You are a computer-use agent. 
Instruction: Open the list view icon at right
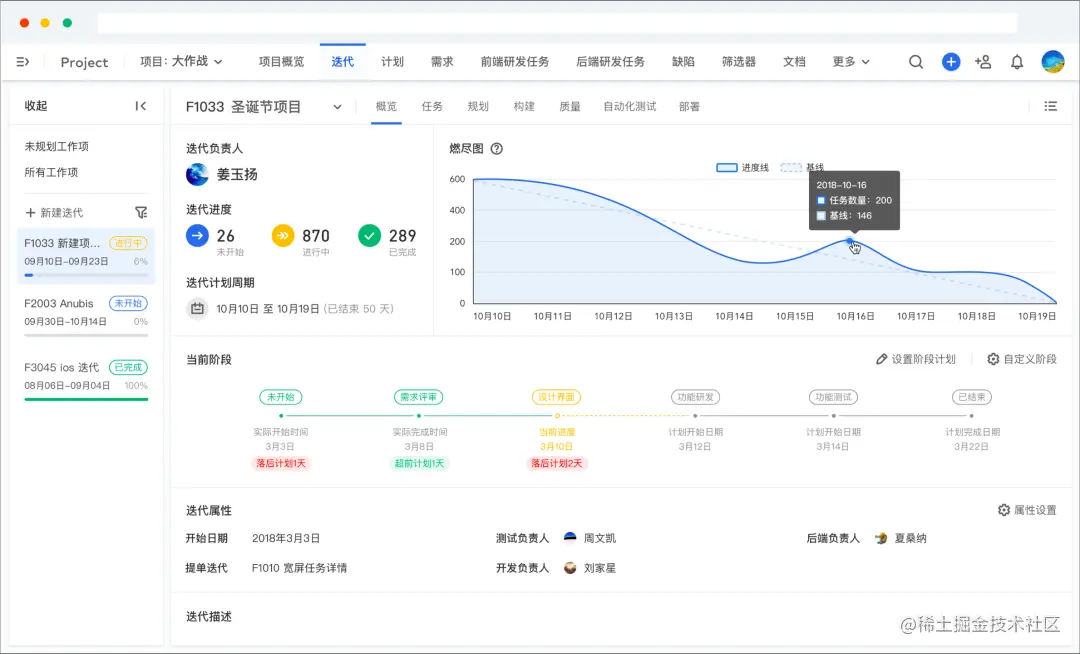tap(1050, 106)
